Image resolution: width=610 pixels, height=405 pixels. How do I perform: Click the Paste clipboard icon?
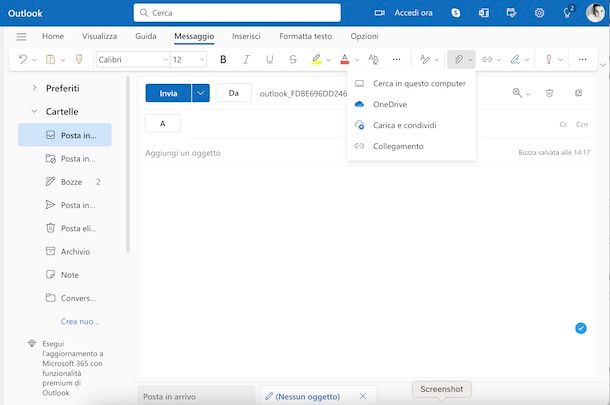pyautogui.click(x=51, y=59)
